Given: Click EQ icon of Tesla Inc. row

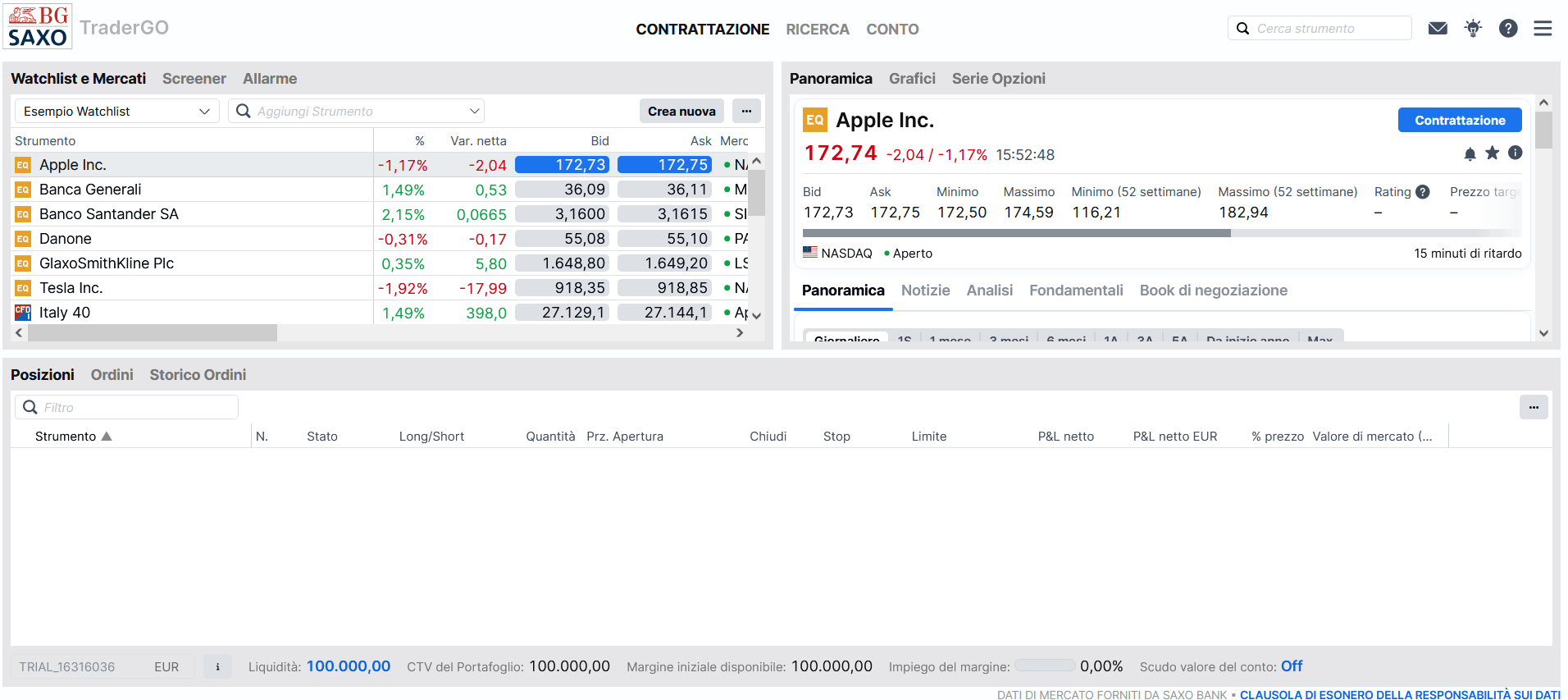Looking at the screenshot, I should pos(23,288).
